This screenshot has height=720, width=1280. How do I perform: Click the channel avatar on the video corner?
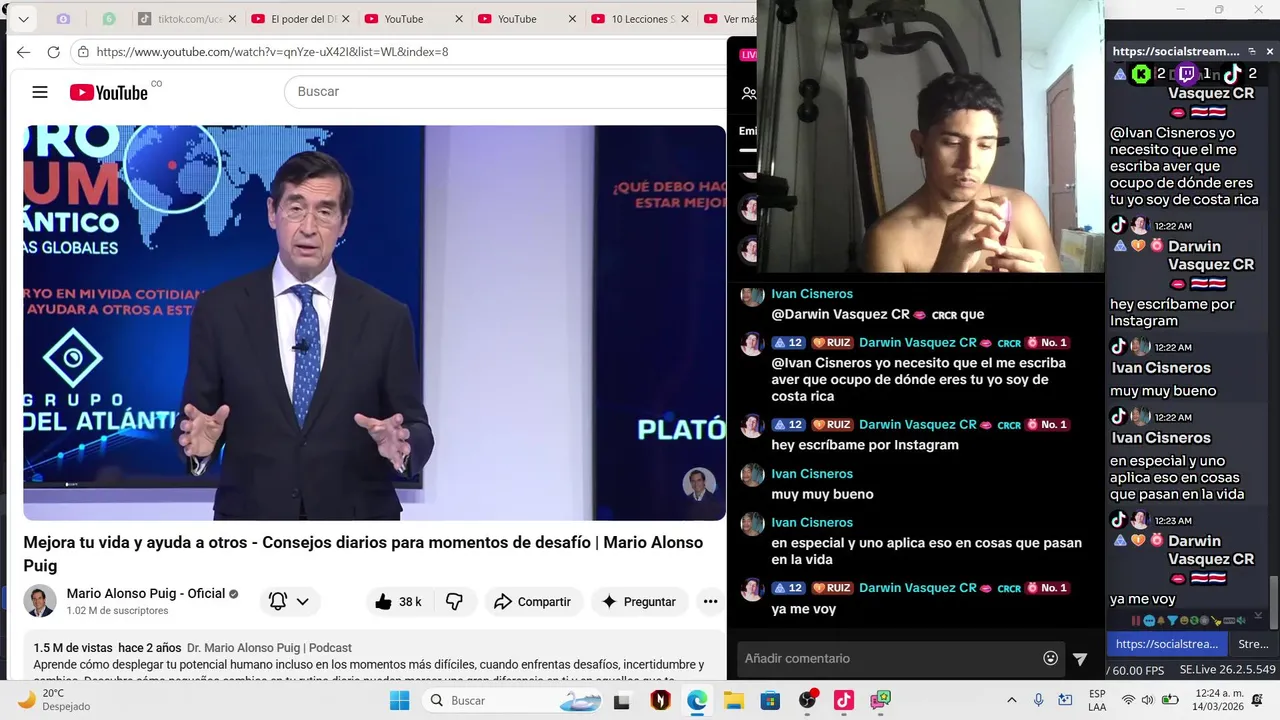699,484
